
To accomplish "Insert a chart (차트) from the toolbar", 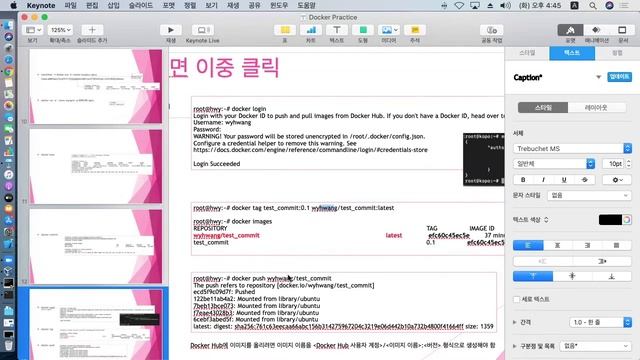I will pos(311,30).
